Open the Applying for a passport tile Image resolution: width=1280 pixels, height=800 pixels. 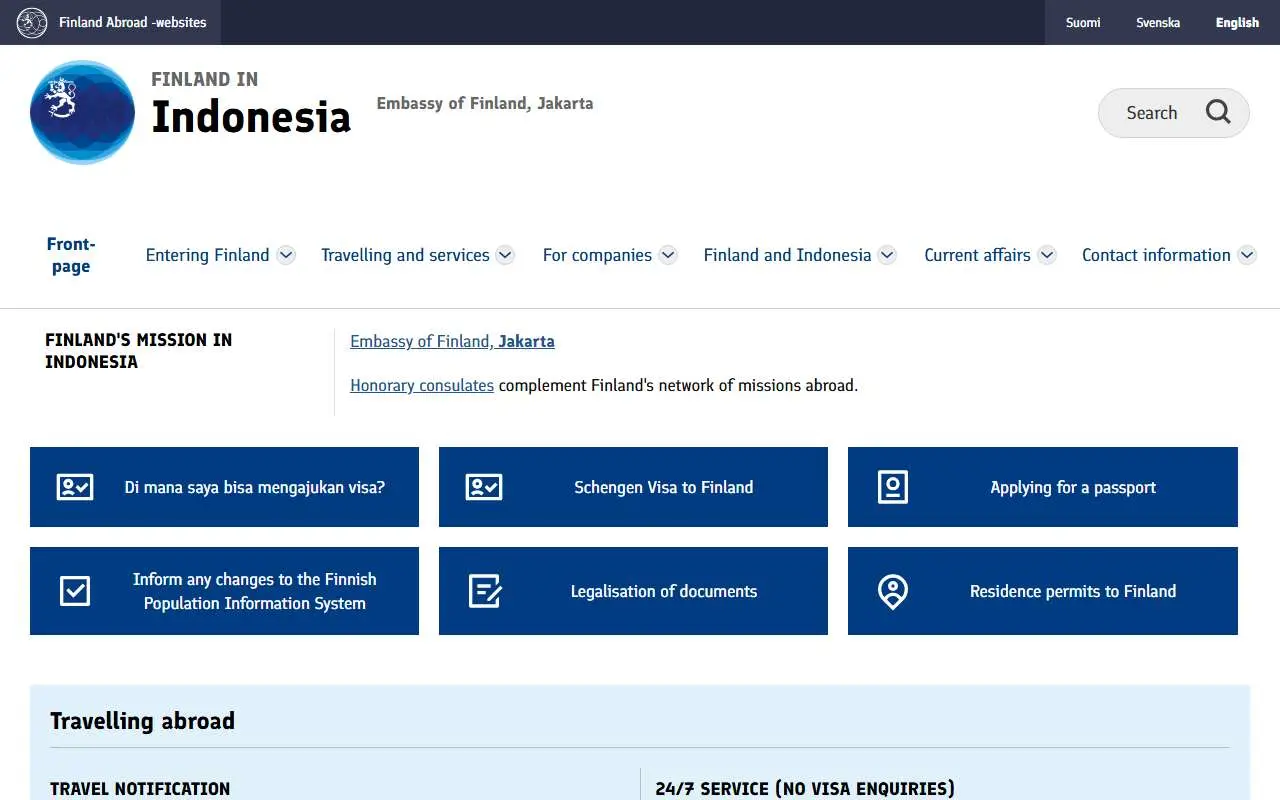1043,487
